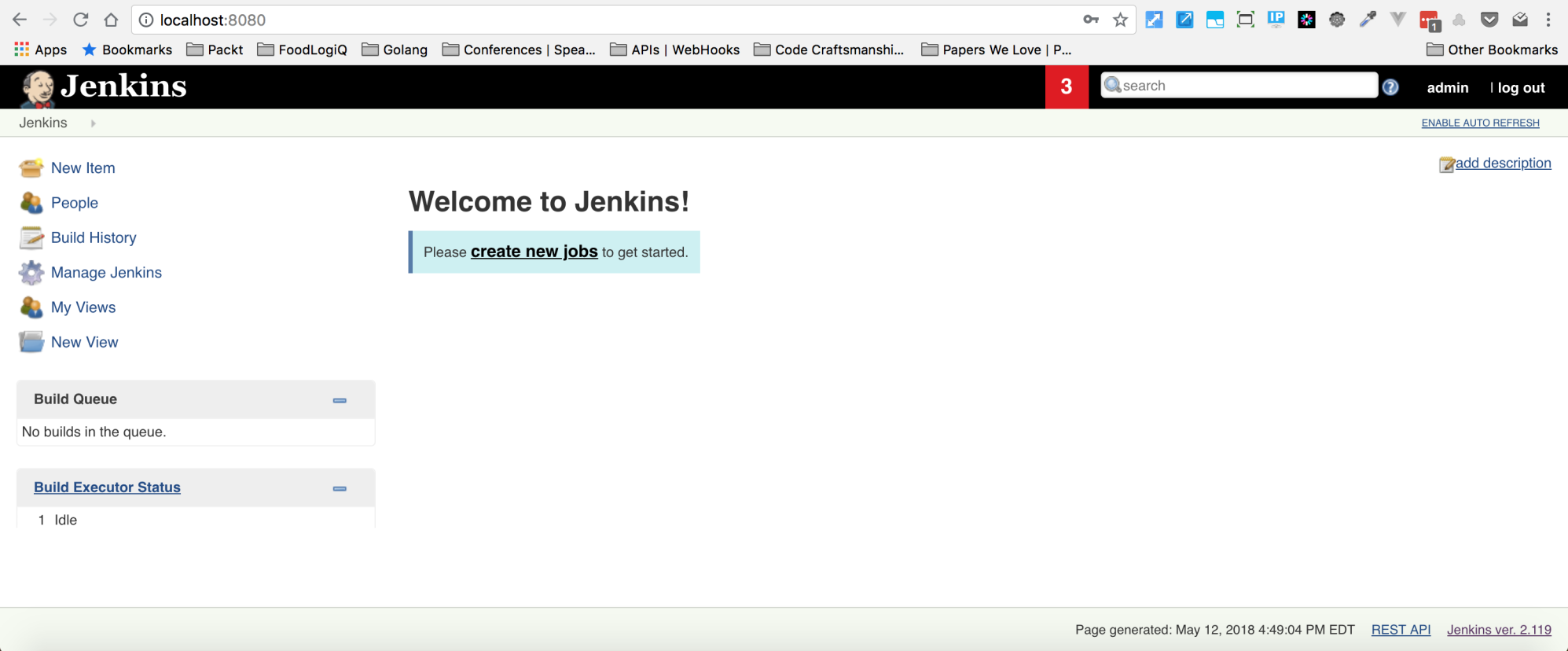Click the admin user link
Image resolution: width=1568 pixels, height=651 pixels.
pos(1448,87)
